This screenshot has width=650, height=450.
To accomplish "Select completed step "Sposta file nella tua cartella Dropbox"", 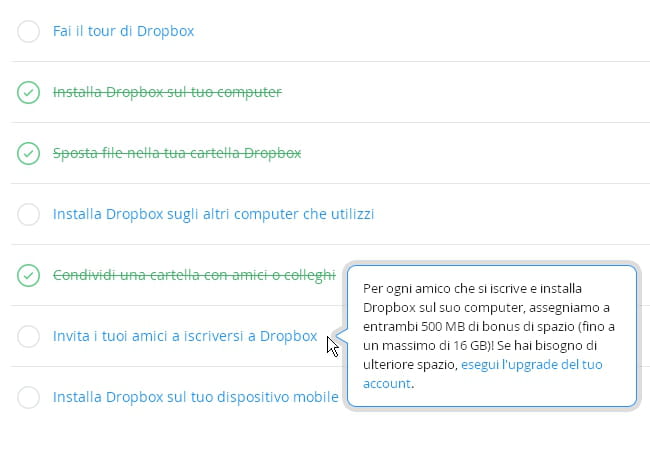I will point(177,153).
